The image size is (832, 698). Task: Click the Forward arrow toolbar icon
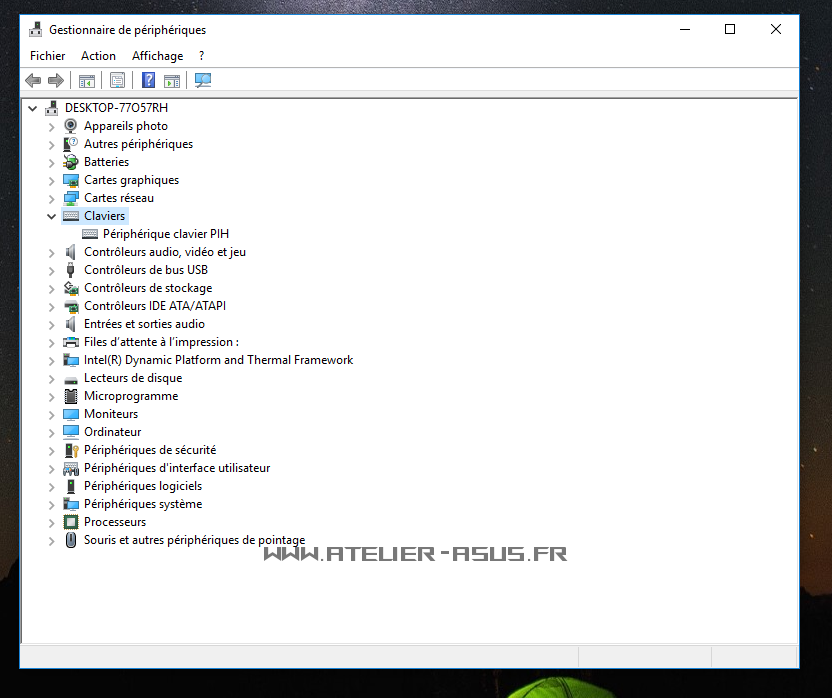[56, 81]
